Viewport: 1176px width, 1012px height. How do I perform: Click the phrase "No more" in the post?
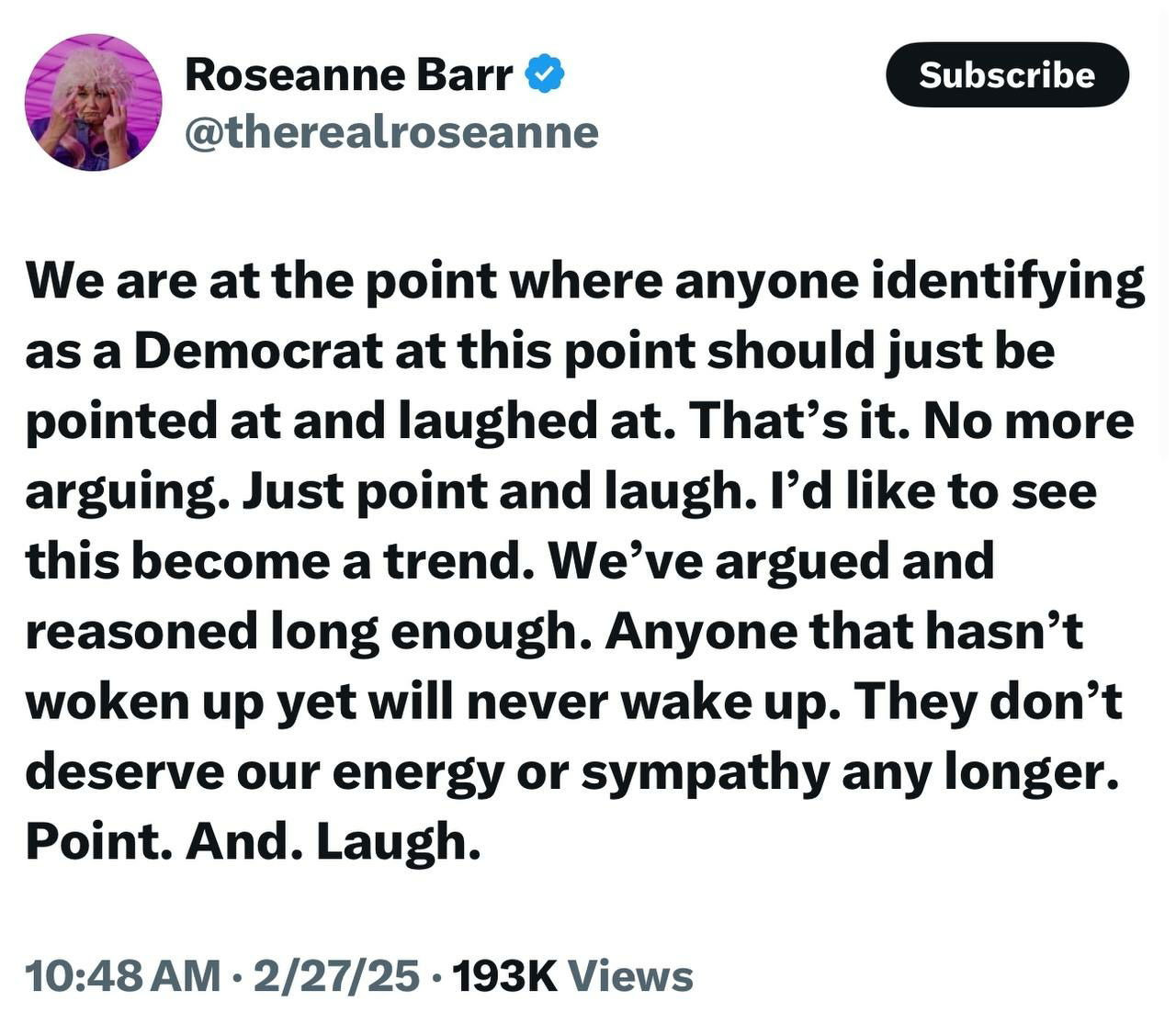[1028, 421]
